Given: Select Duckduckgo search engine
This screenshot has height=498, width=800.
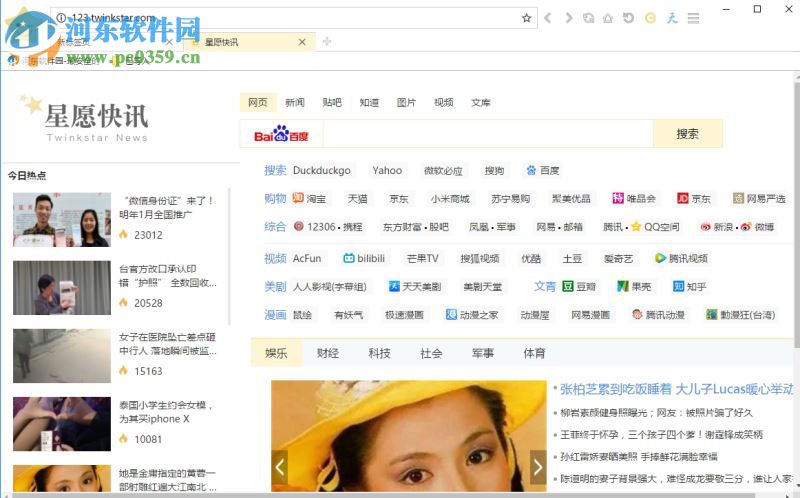Looking at the screenshot, I should tap(321, 170).
